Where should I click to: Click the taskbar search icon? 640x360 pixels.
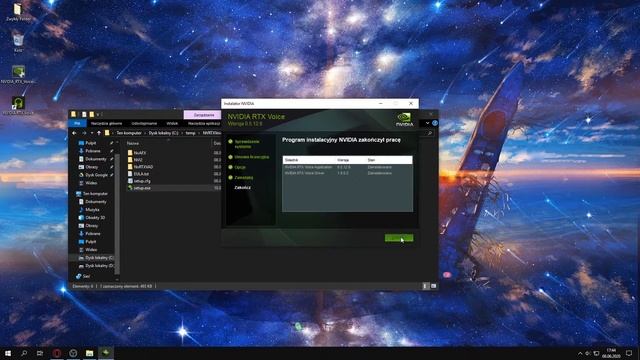pos(24,353)
